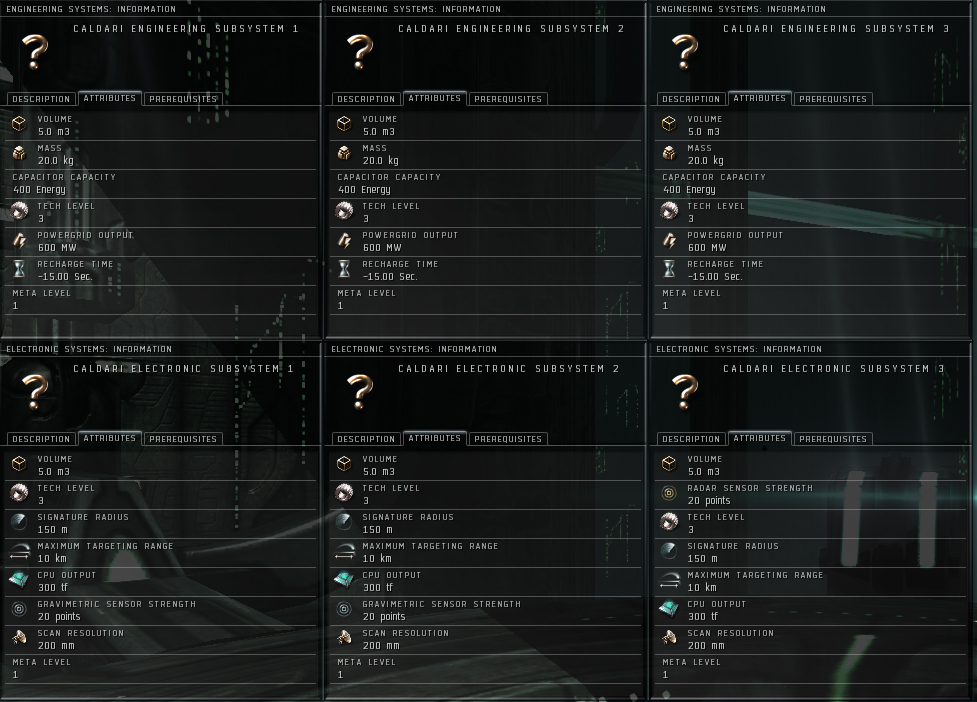The height and width of the screenshot is (702, 977).
Task: Switch to Attributes tab in Engineering Subsystem 3
Action: 760,98
